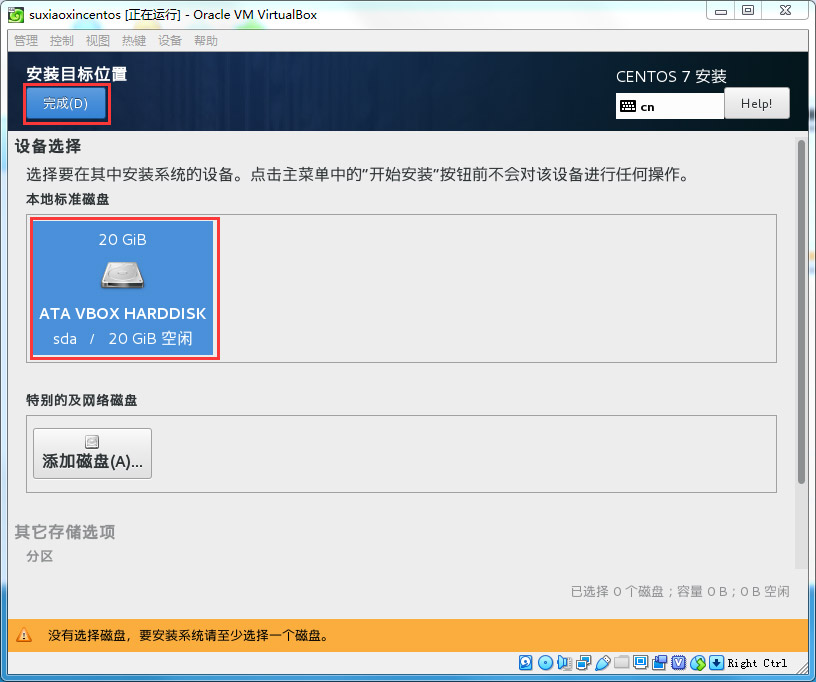Open the 帮助 menu
This screenshot has width=816, height=682.
tap(206, 41)
